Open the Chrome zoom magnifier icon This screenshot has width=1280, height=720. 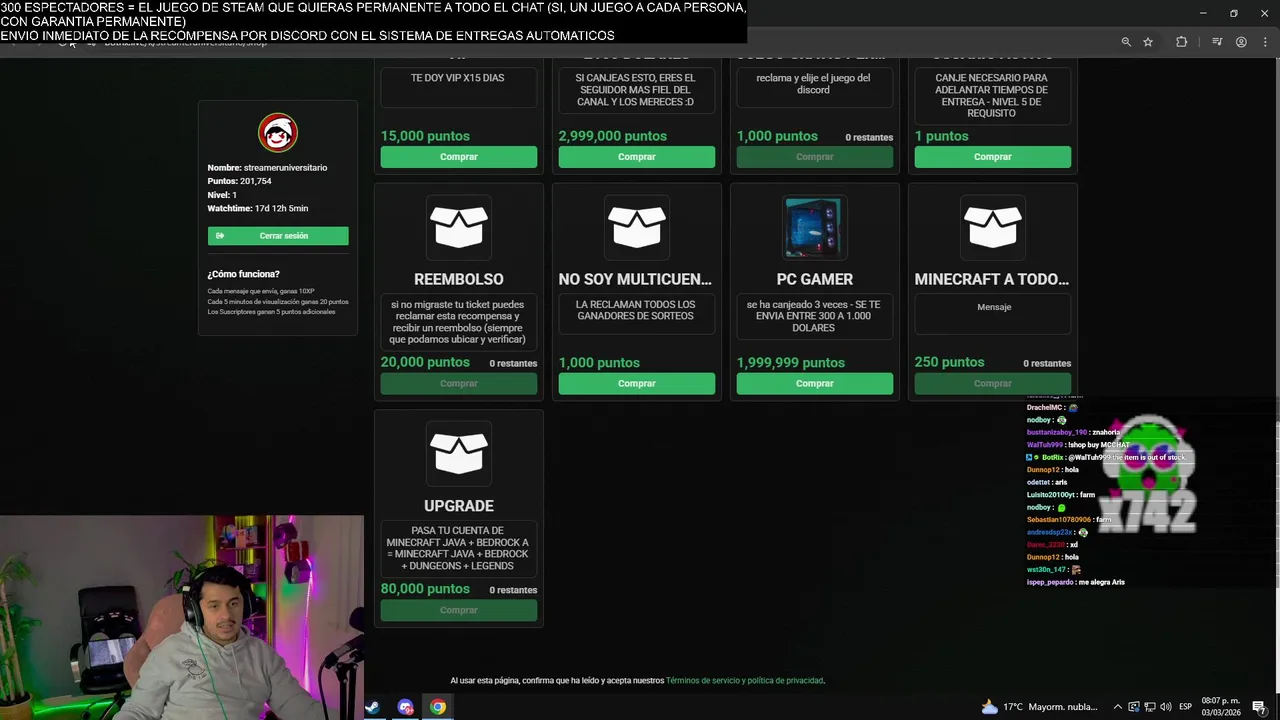(1126, 42)
